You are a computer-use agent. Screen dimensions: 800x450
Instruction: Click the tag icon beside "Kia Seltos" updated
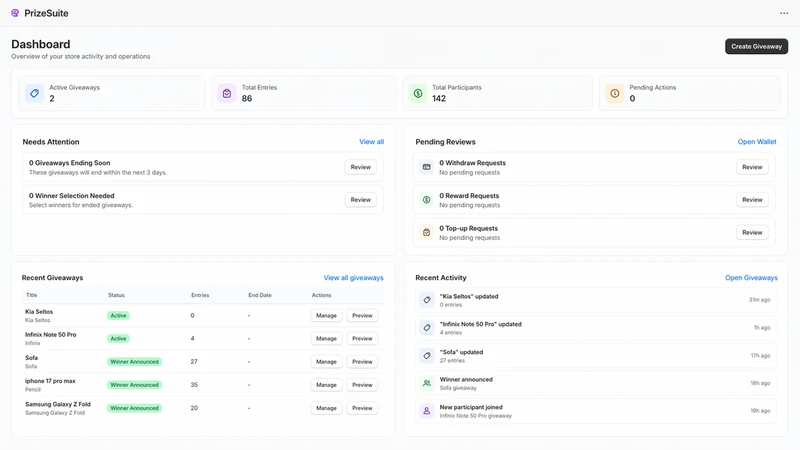427,300
